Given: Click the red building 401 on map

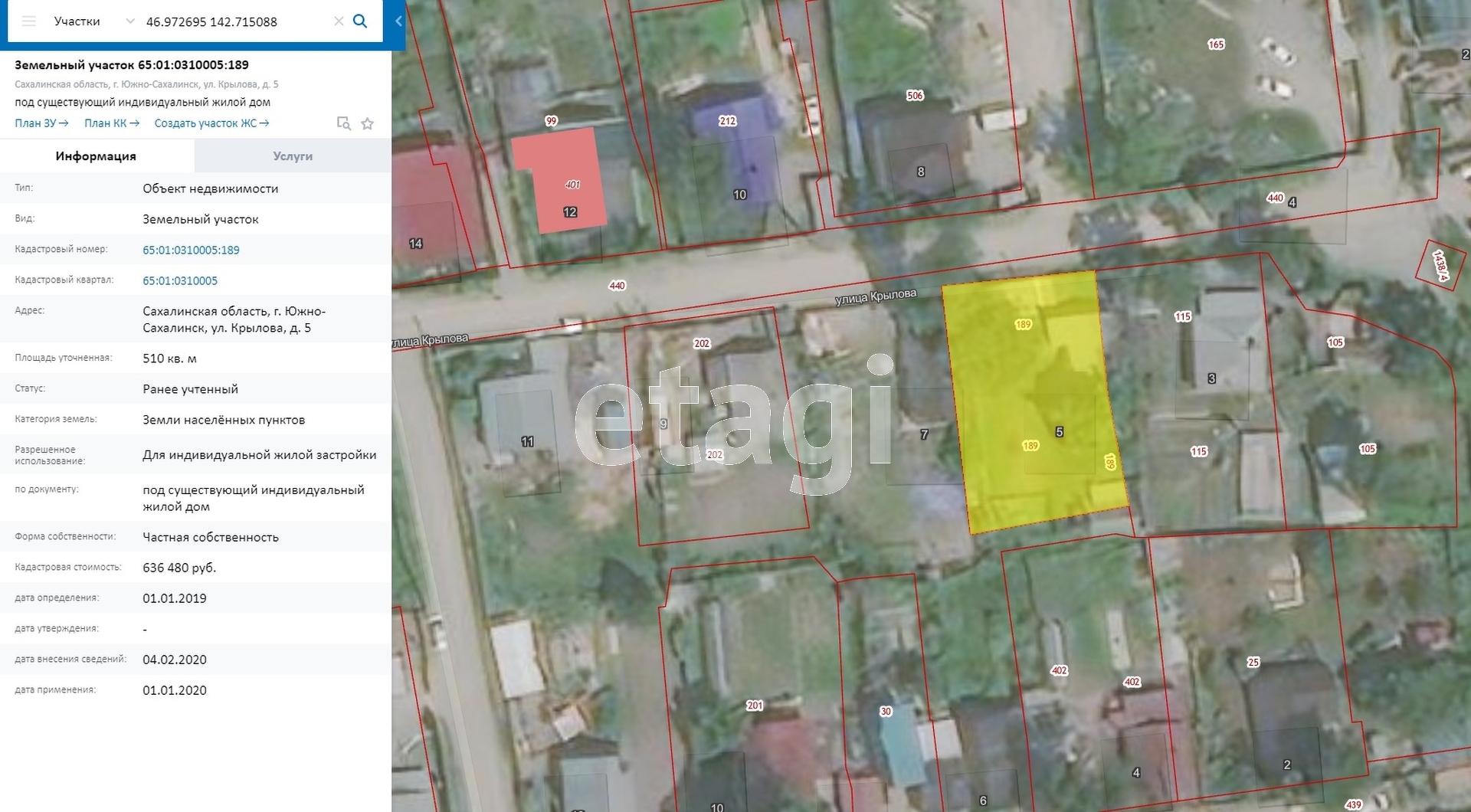Looking at the screenshot, I should coord(559,180).
